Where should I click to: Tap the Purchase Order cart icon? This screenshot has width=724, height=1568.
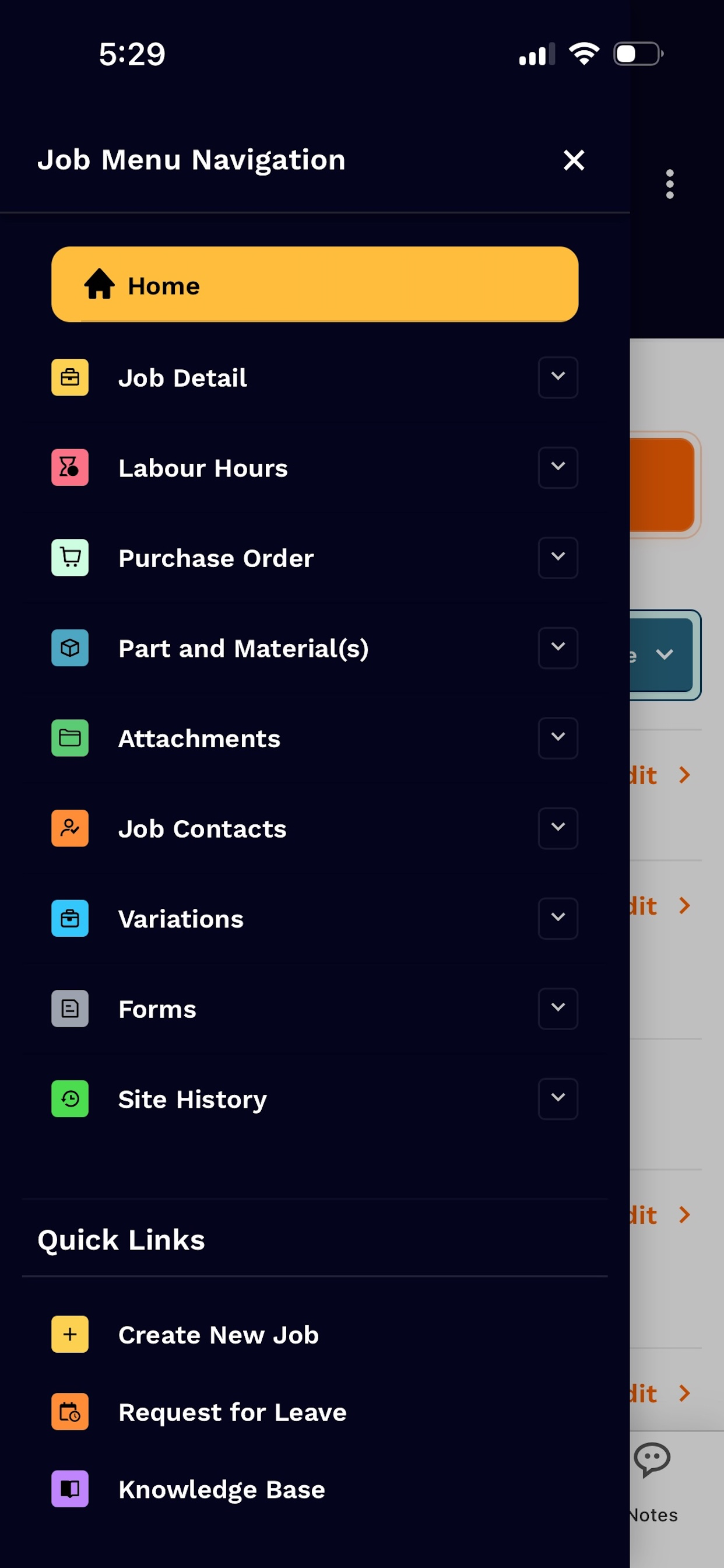[70, 558]
